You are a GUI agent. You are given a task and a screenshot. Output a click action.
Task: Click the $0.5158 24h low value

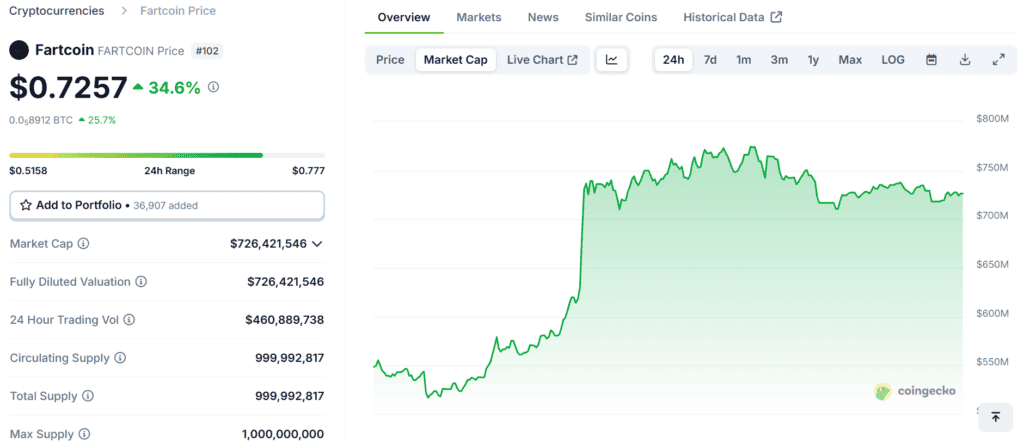coord(28,171)
